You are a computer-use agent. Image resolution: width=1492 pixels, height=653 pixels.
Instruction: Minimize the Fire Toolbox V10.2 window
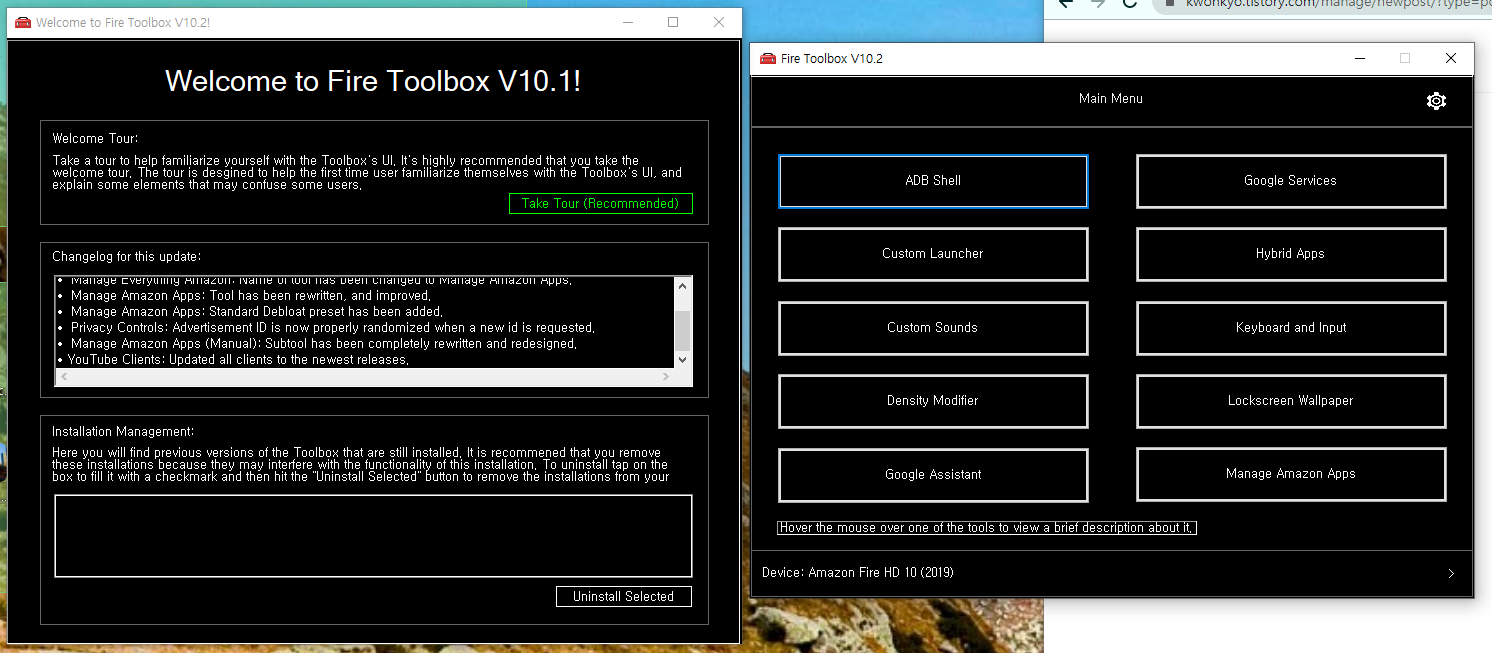[x=1359, y=59]
